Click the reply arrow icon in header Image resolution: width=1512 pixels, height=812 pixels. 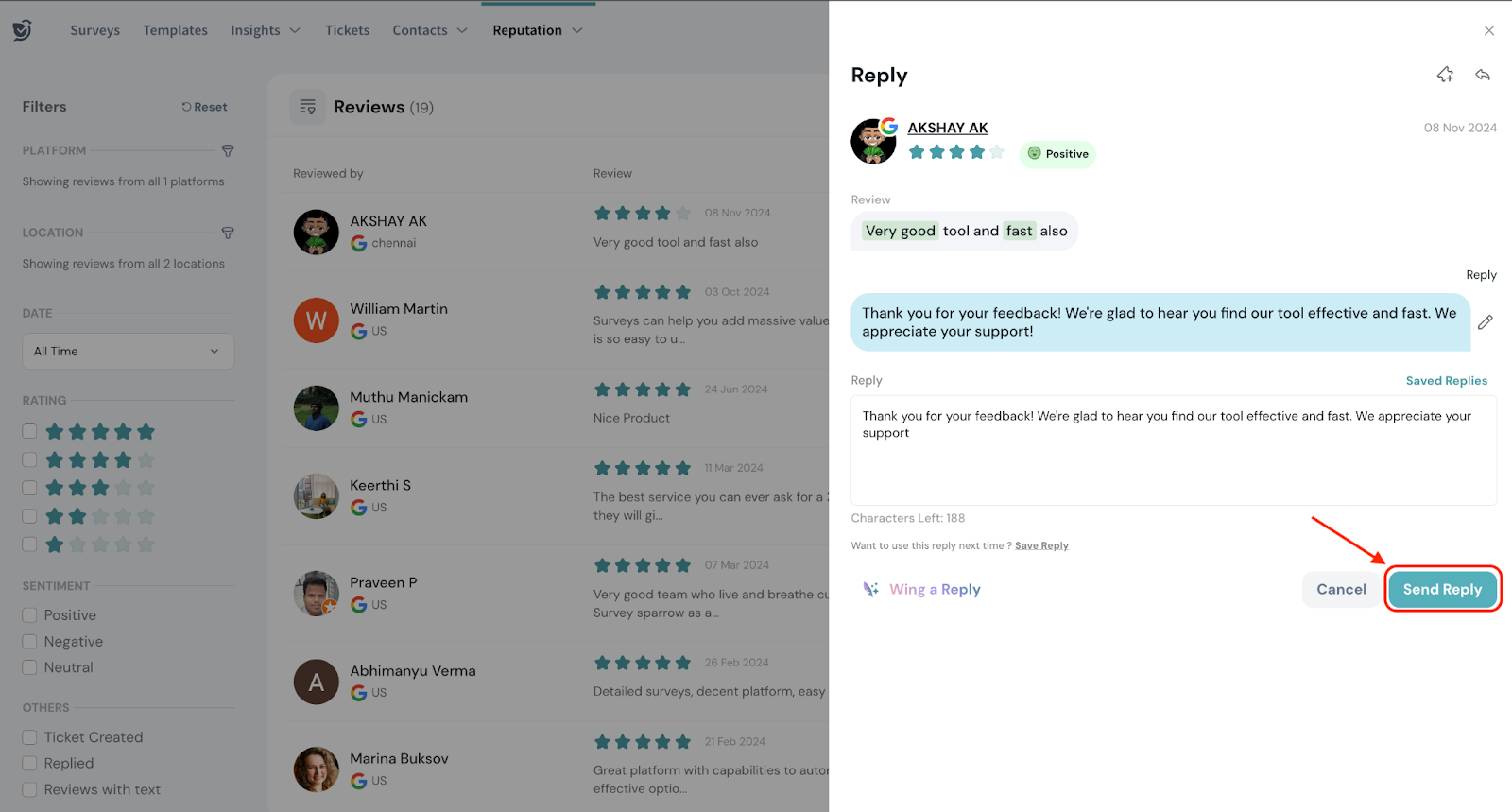[1483, 75]
